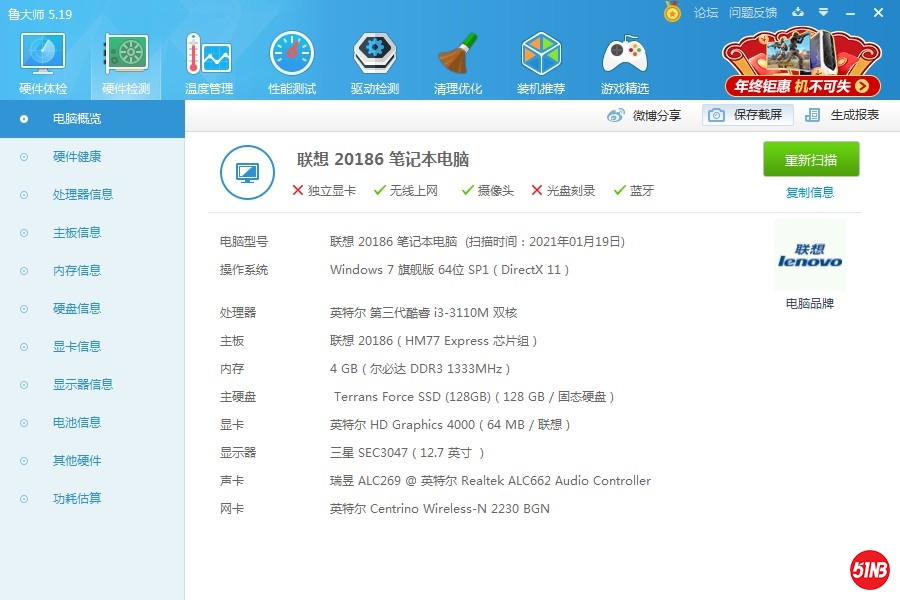
Task: Click the 年终钜惠 promotional banner
Action: (802, 62)
